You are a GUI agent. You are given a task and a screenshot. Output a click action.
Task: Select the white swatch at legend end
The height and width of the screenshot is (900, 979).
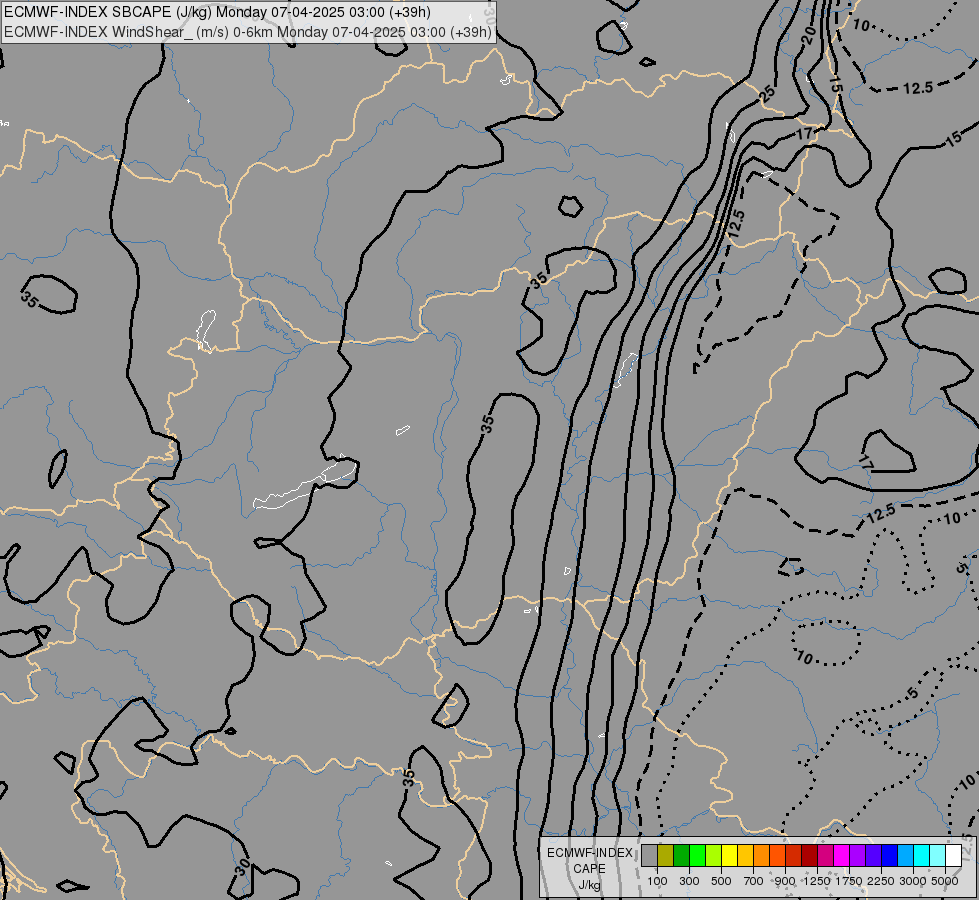pos(953,855)
